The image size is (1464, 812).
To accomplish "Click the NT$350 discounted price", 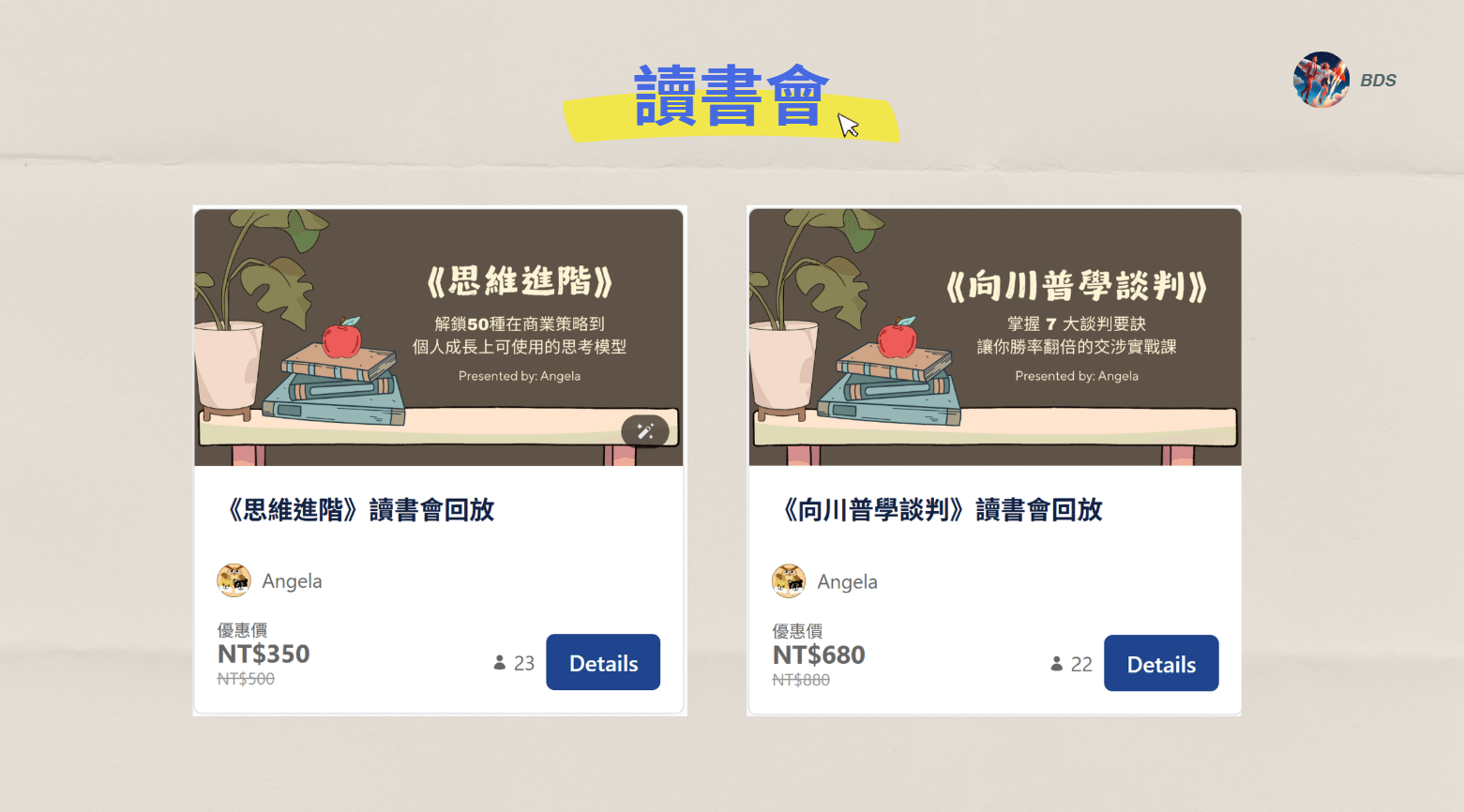I will click(x=264, y=654).
